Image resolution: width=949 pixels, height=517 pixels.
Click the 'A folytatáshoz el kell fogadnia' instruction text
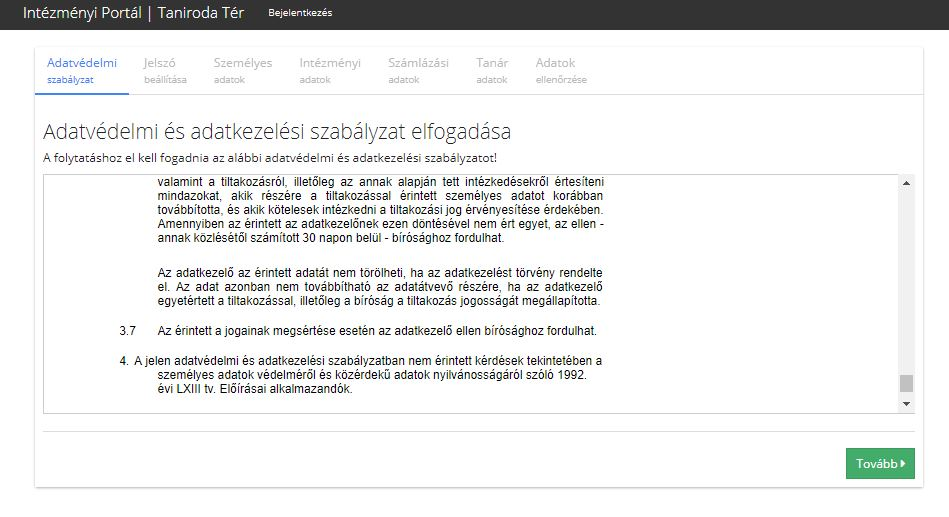(x=269, y=157)
